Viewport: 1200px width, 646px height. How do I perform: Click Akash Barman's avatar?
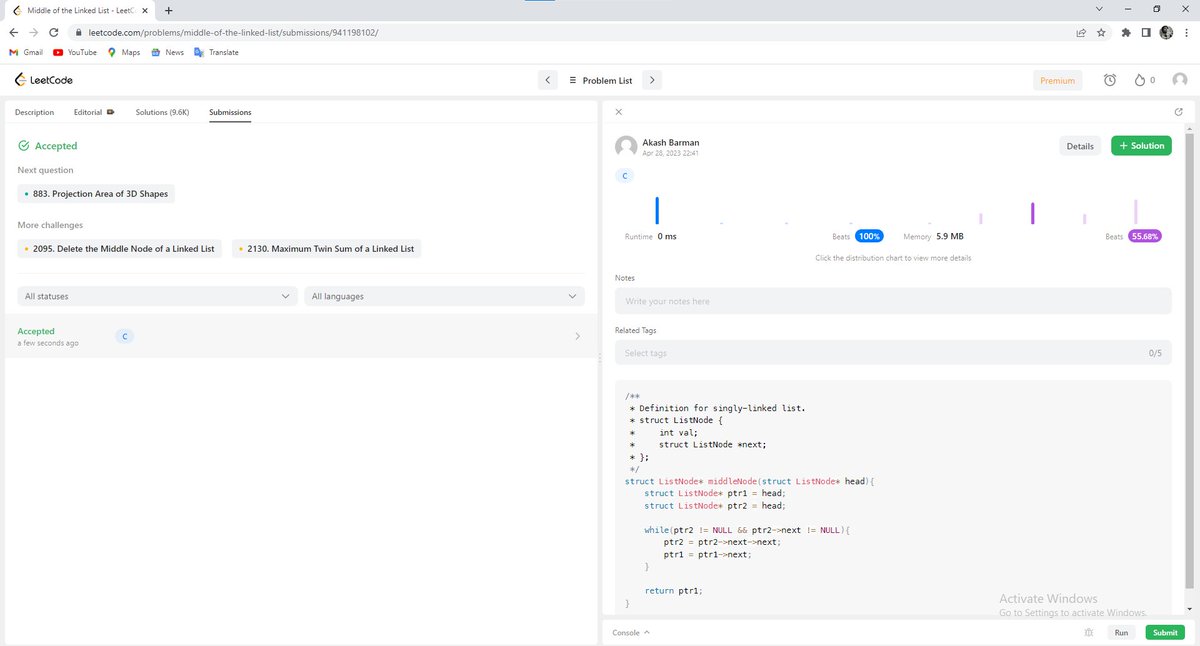pyautogui.click(x=626, y=146)
